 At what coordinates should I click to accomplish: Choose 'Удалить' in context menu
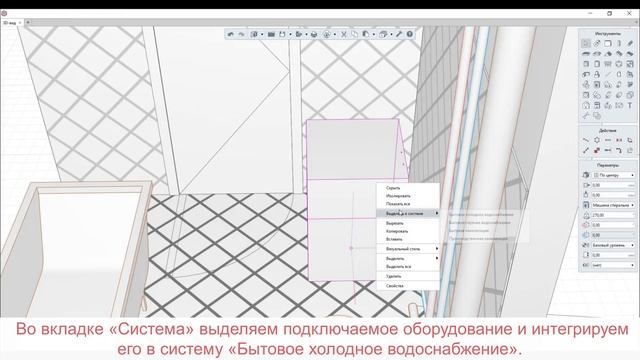pyautogui.click(x=408, y=276)
